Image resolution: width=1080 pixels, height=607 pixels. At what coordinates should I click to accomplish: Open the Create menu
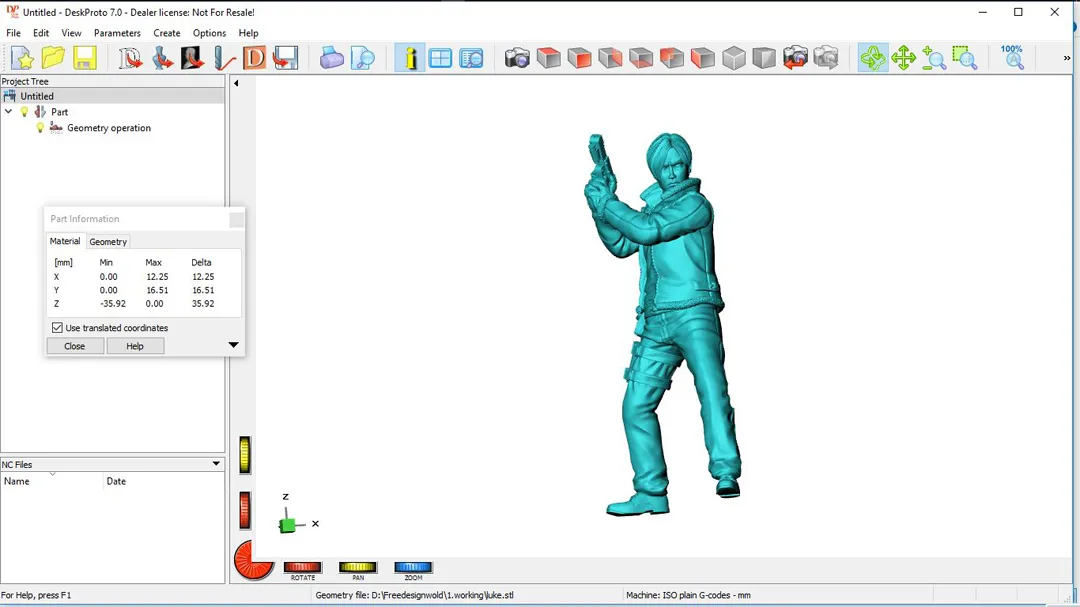(x=167, y=33)
